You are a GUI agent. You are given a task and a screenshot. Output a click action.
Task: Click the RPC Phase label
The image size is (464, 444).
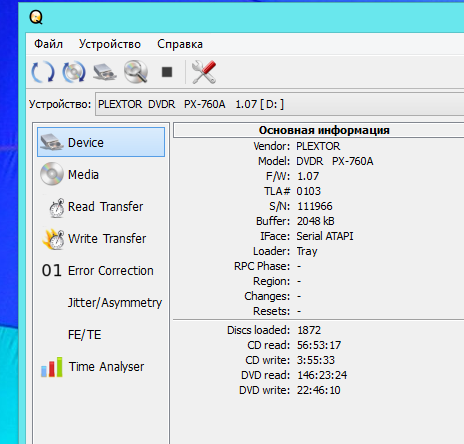point(262,266)
